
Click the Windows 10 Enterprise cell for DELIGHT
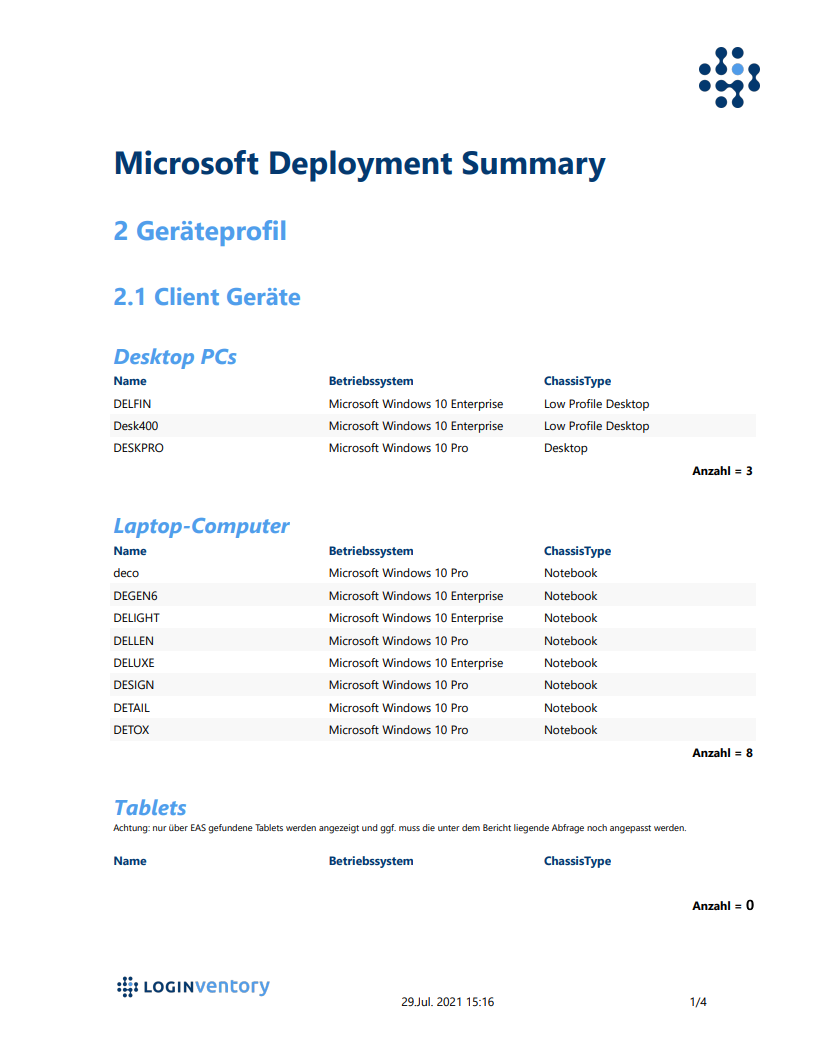[x=416, y=618]
